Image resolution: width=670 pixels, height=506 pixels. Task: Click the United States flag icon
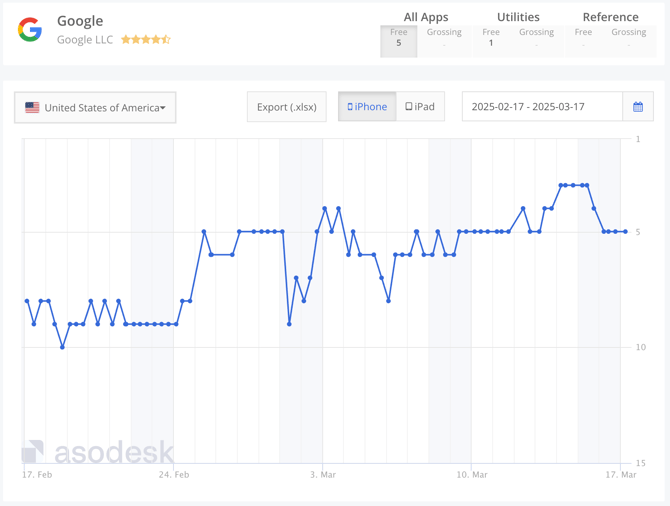32,108
